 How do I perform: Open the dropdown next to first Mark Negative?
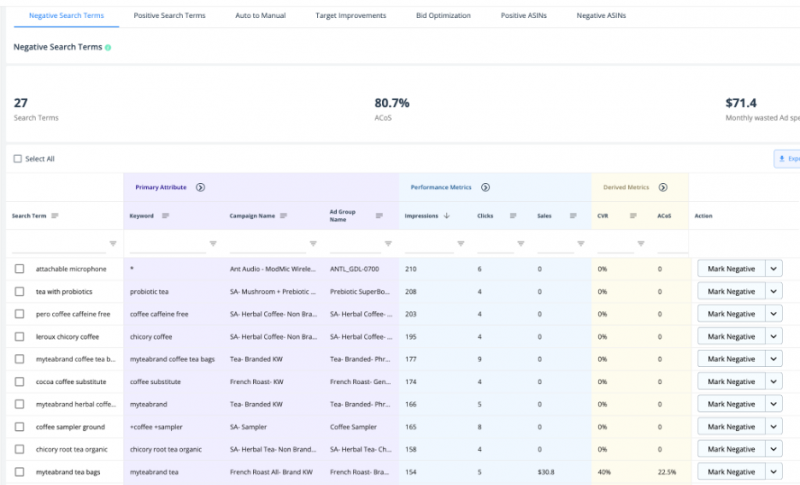pos(774,268)
